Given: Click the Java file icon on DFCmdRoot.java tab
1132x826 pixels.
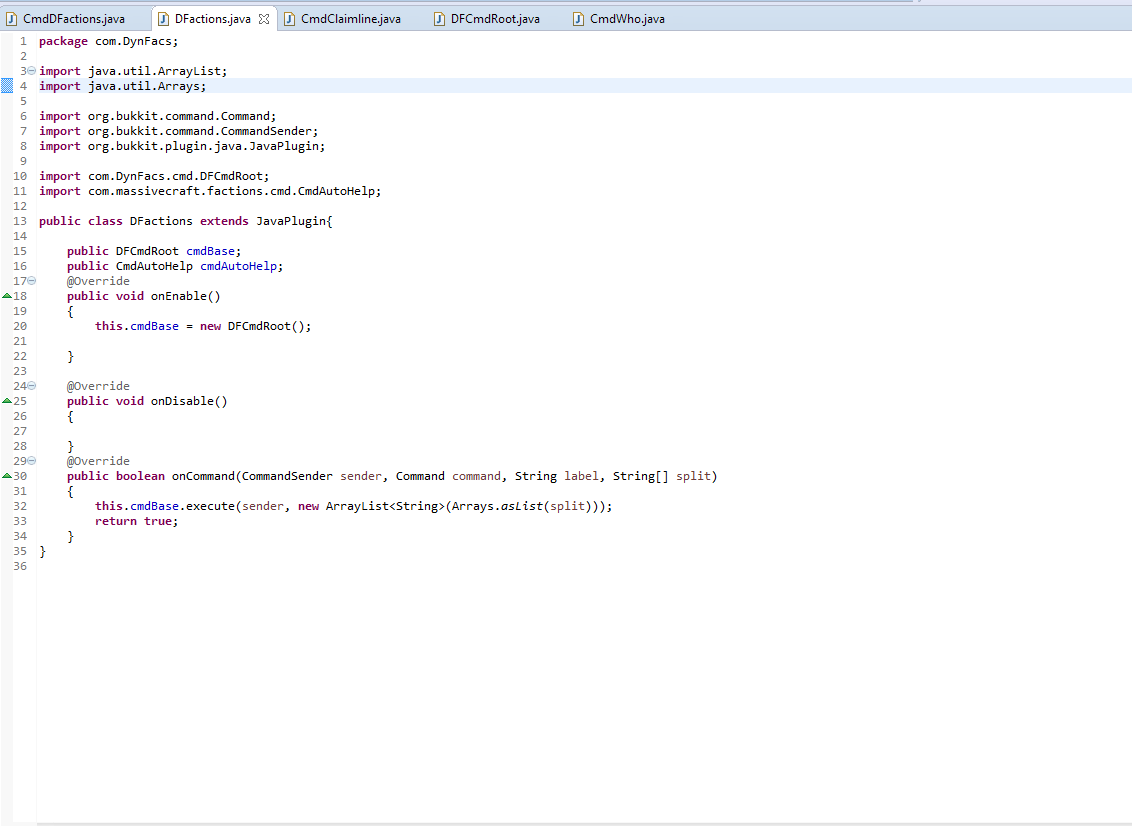Looking at the screenshot, I should pos(440,19).
